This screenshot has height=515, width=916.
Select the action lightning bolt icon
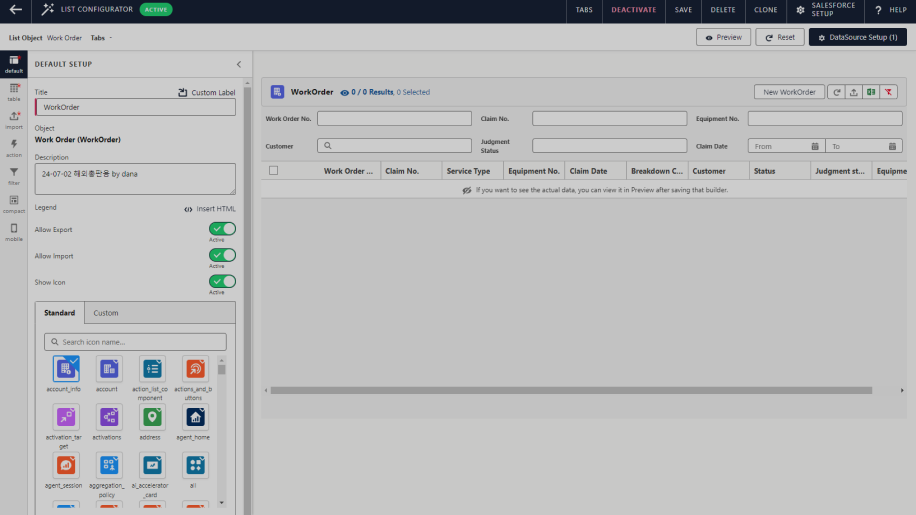click(x=14, y=148)
